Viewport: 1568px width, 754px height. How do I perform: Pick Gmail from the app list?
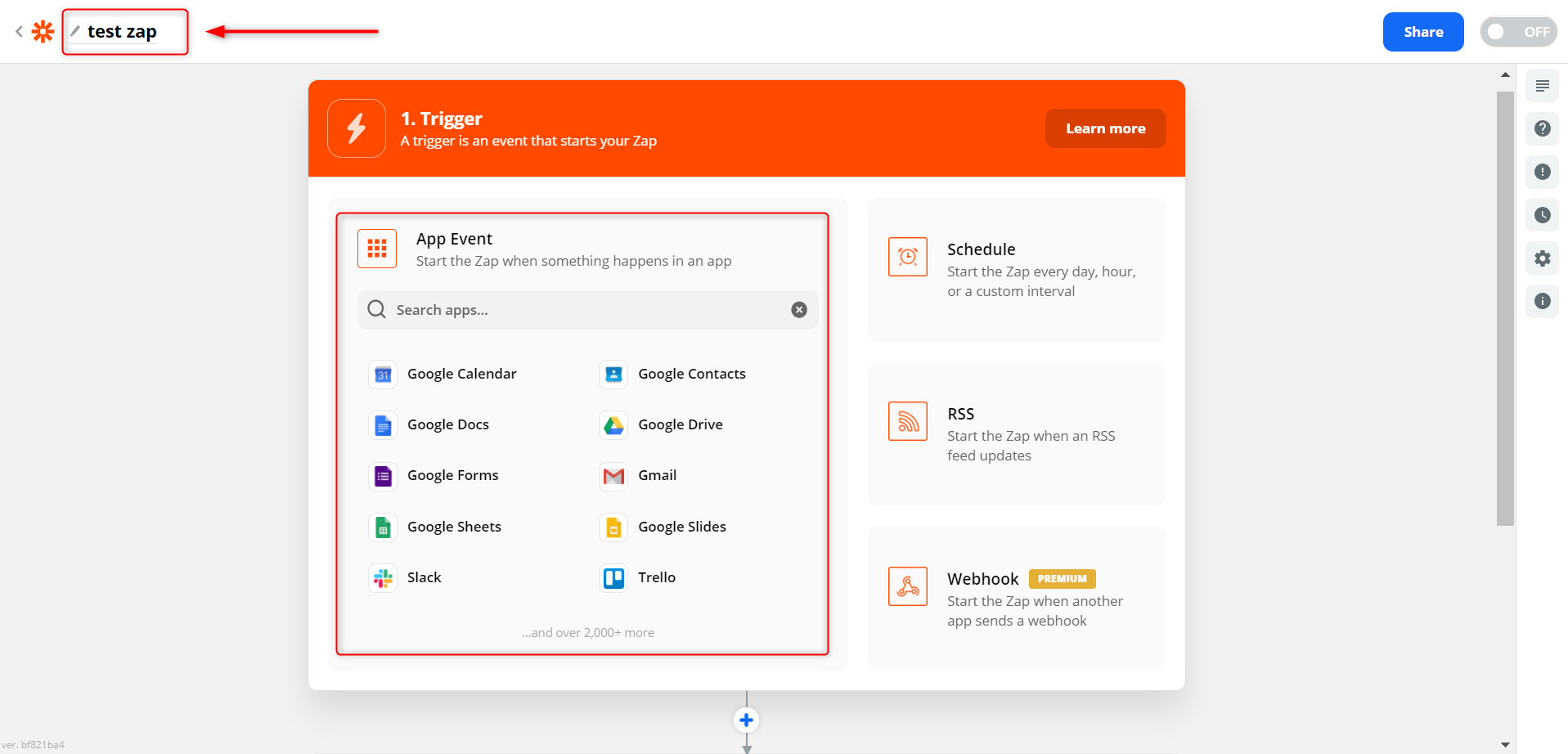click(x=656, y=476)
